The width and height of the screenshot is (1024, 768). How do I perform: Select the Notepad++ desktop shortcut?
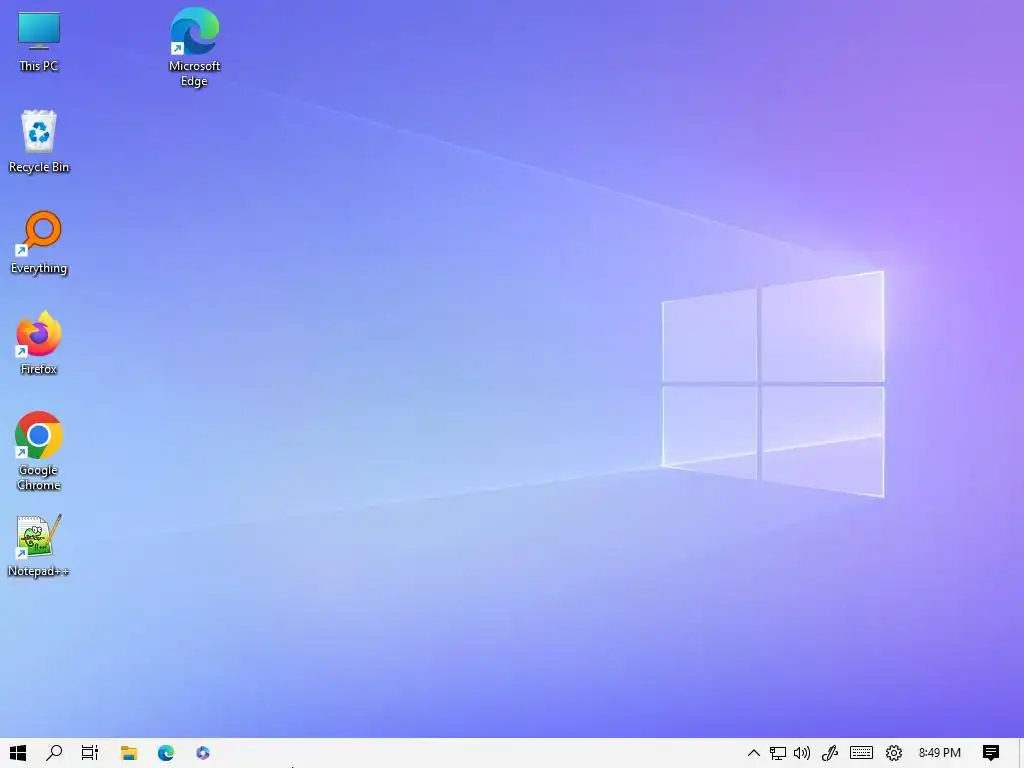tap(39, 546)
